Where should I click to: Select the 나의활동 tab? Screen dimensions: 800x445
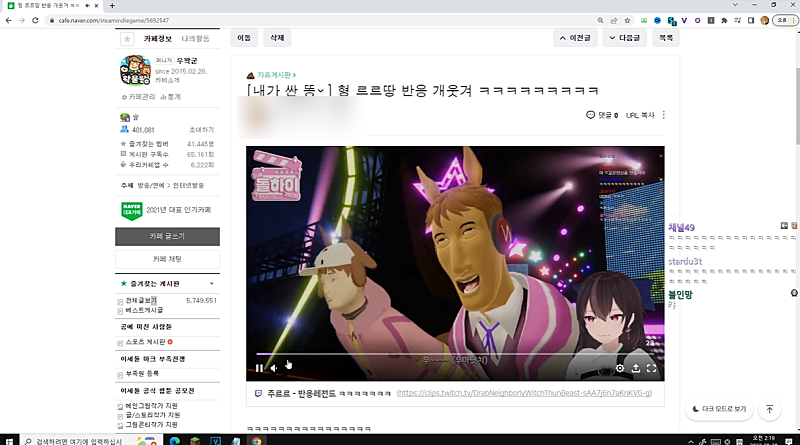[195, 39]
